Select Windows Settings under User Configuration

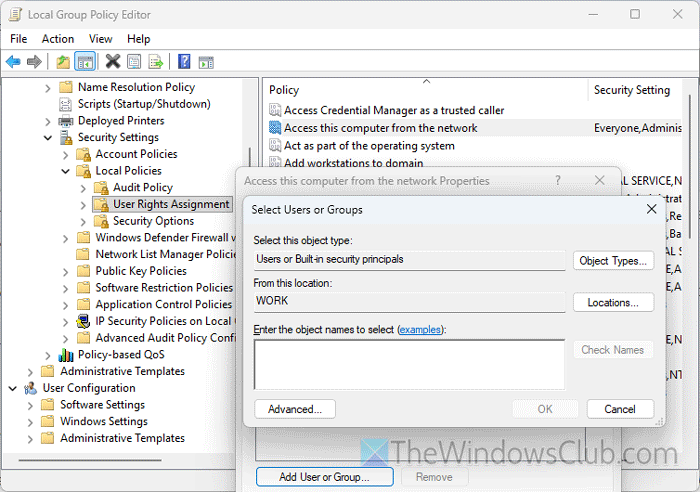(104, 421)
